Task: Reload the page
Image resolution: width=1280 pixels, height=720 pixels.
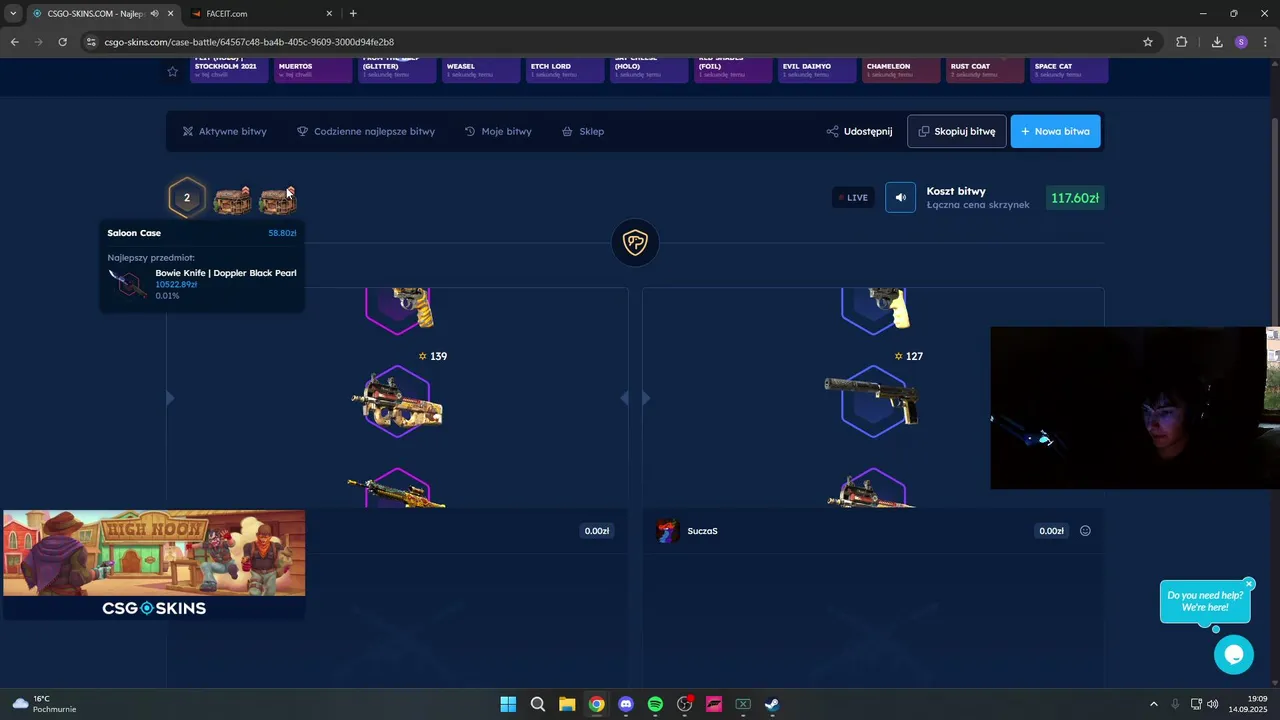Action: (62, 42)
